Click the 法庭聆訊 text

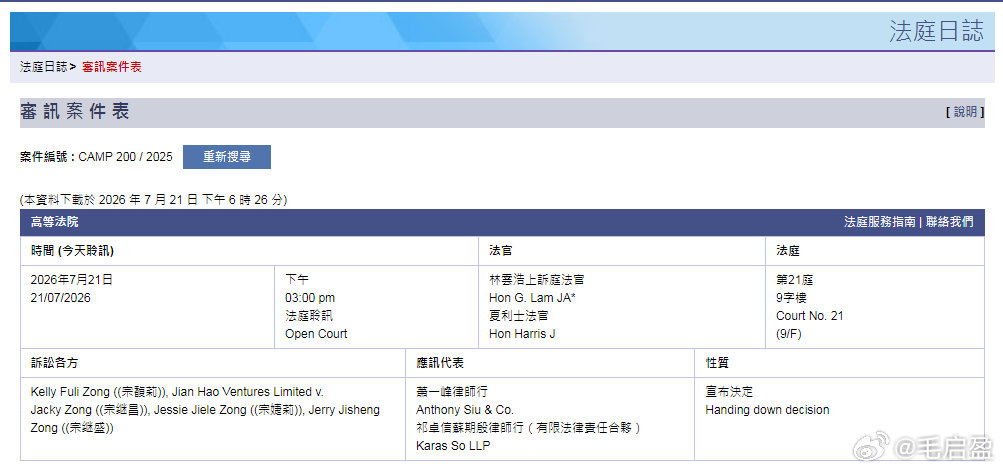(x=309, y=315)
